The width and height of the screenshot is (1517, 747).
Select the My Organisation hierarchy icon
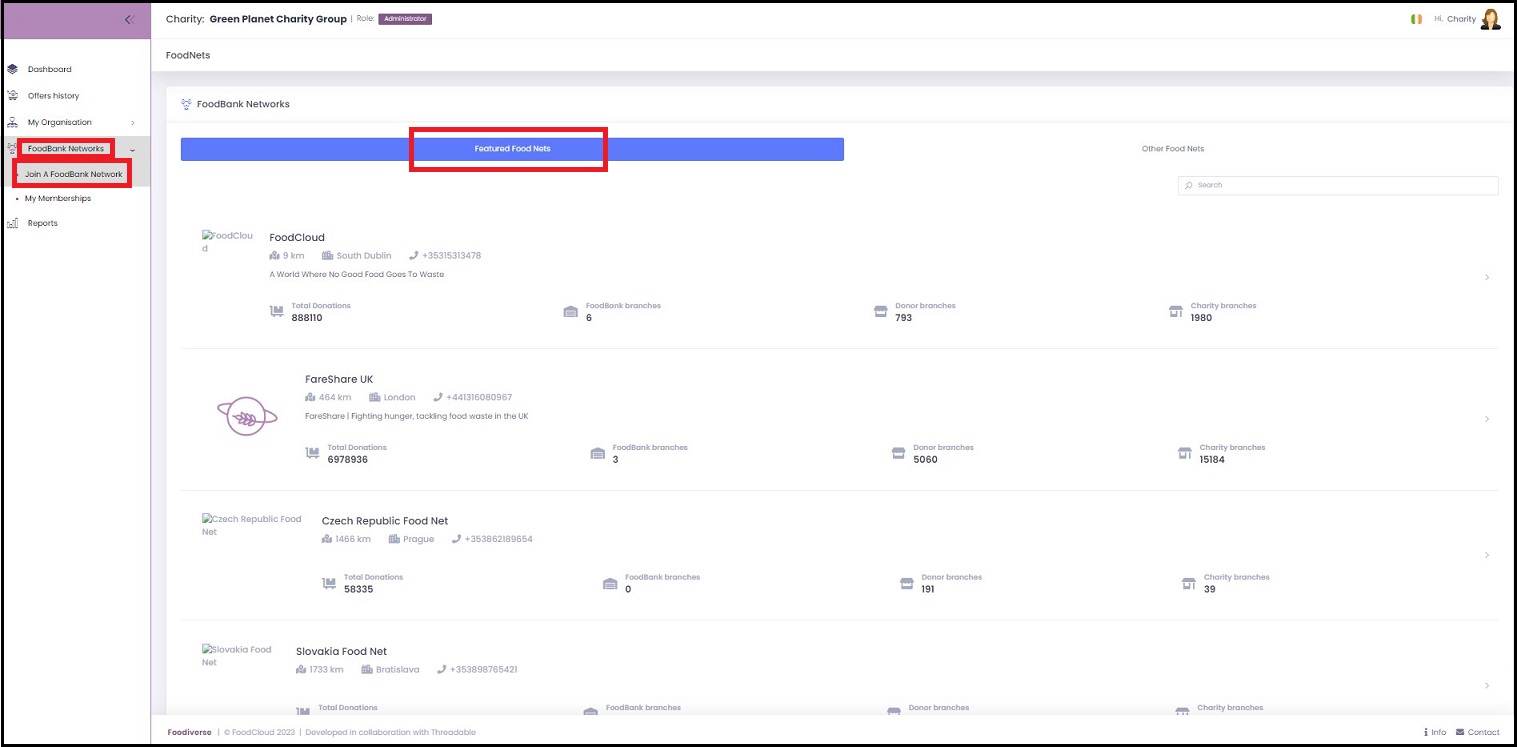[12, 122]
